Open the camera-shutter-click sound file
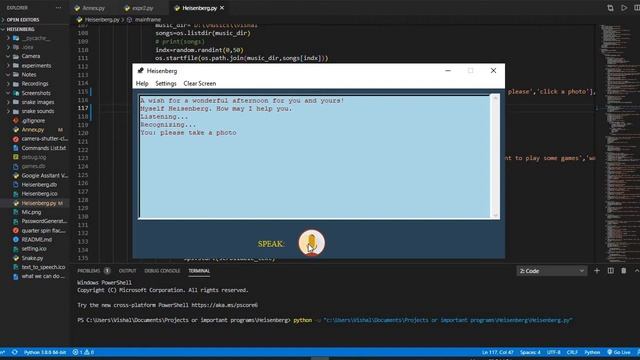Screen dimensions: 640x360 pyautogui.click(x=44, y=139)
